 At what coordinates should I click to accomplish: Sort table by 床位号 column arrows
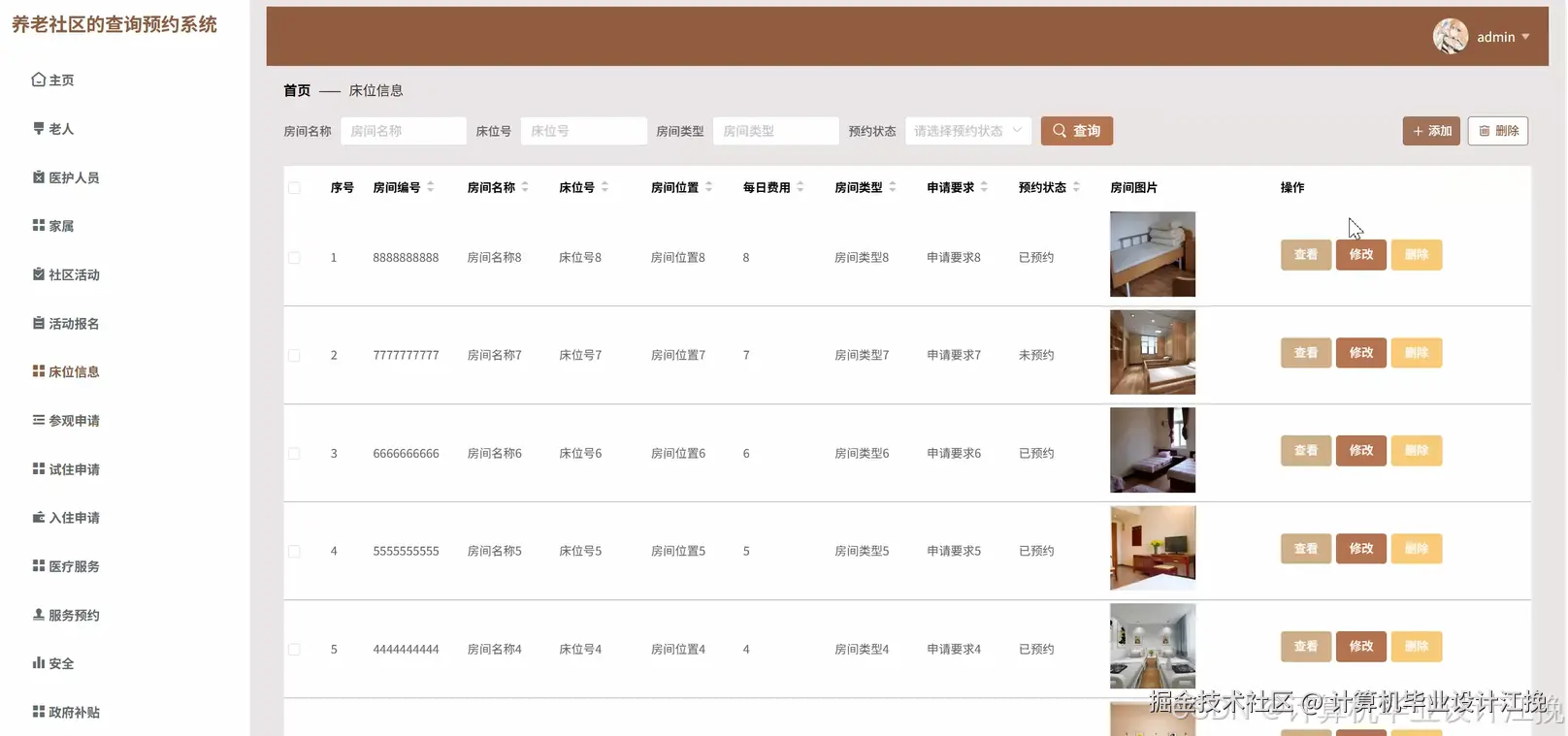604,187
